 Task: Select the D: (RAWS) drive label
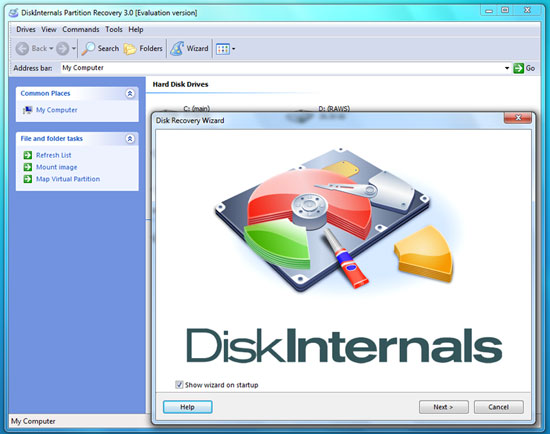point(334,108)
